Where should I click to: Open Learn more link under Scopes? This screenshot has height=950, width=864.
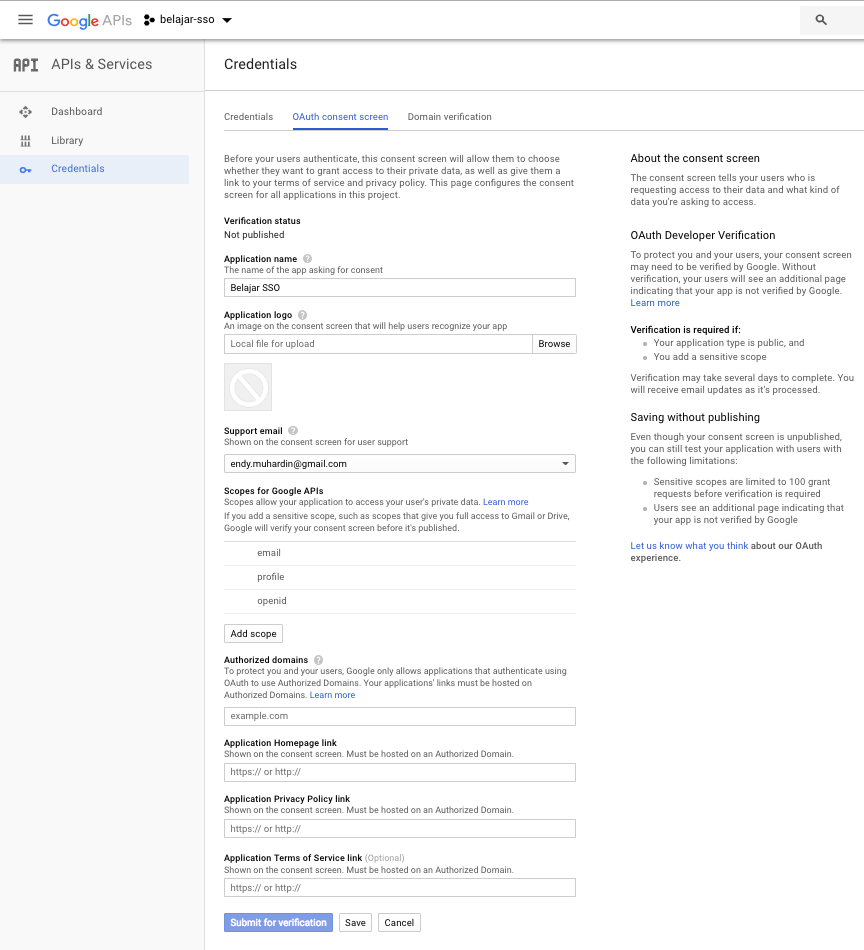tap(505, 502)
